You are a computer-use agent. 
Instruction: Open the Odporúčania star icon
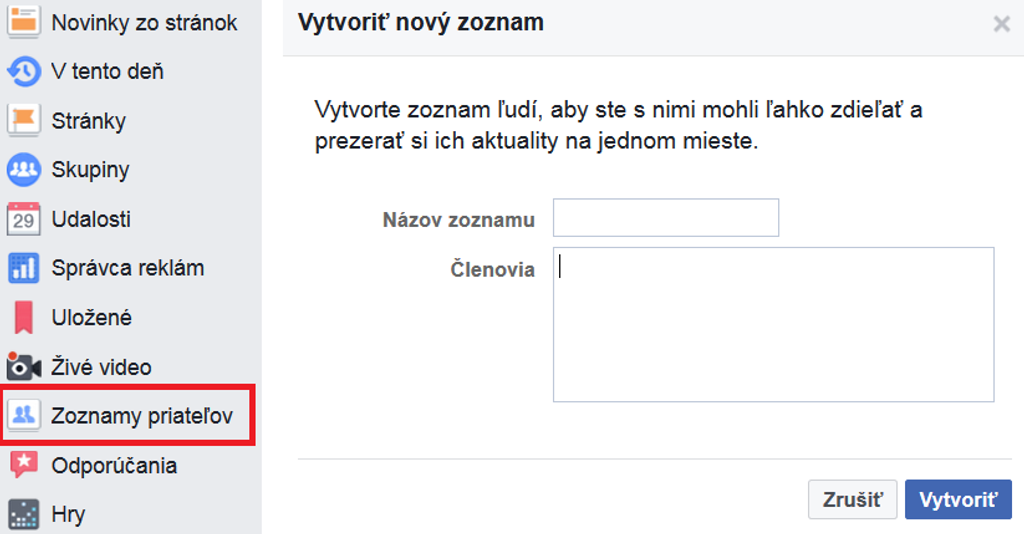(23, 465)
